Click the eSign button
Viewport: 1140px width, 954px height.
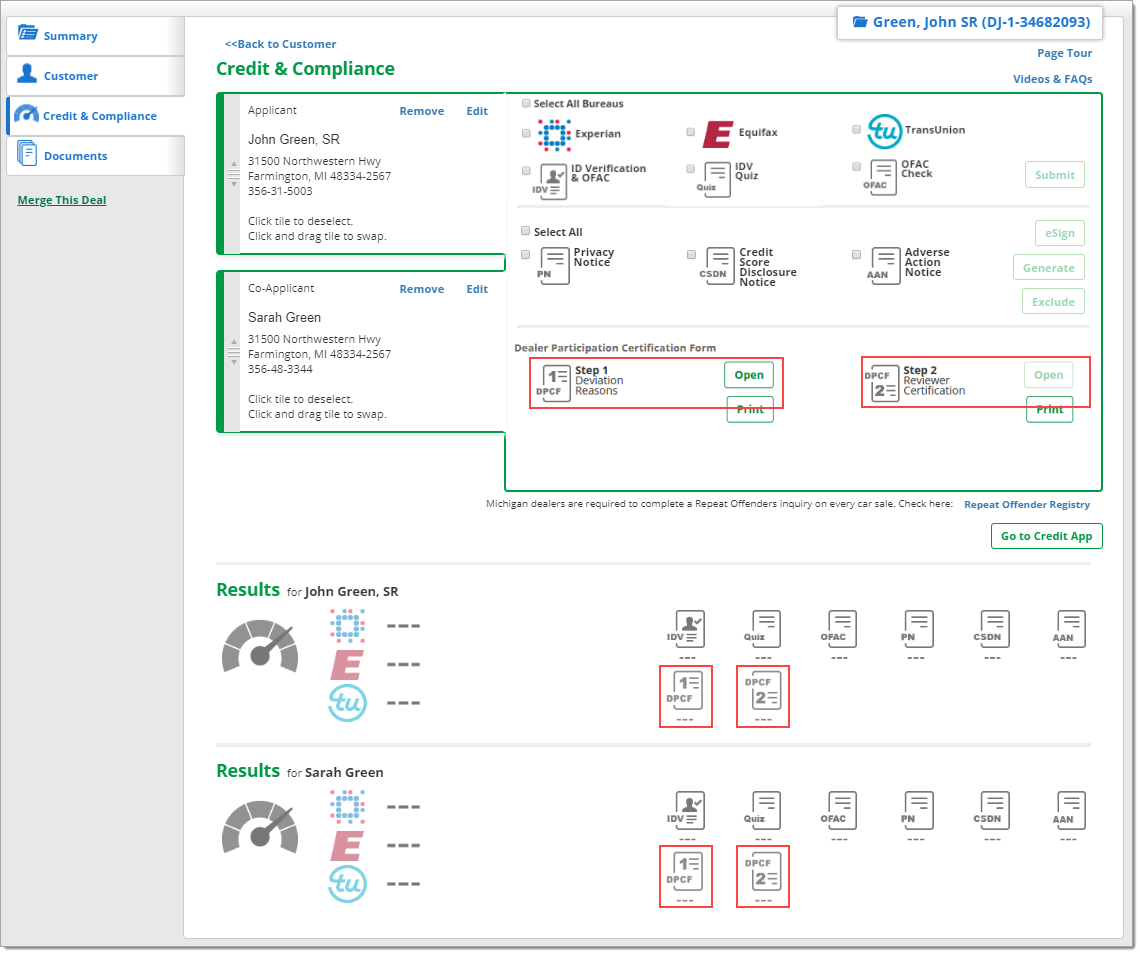tap(1059, 233)
